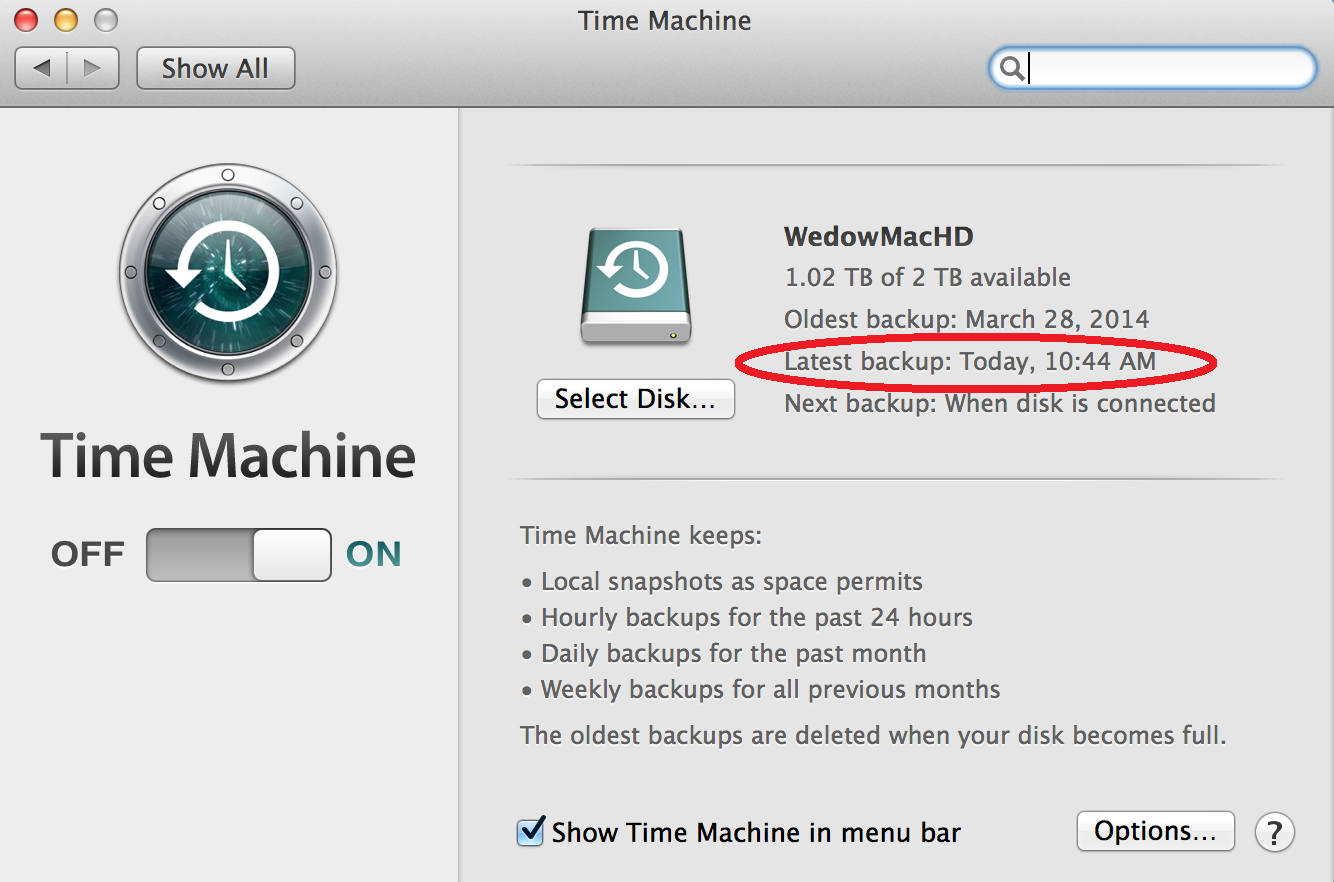Image resolution: width=1334 pixels, height=882 pixels.
Task: Select the teal backup disk drive icon
Action: pos(636,286)
